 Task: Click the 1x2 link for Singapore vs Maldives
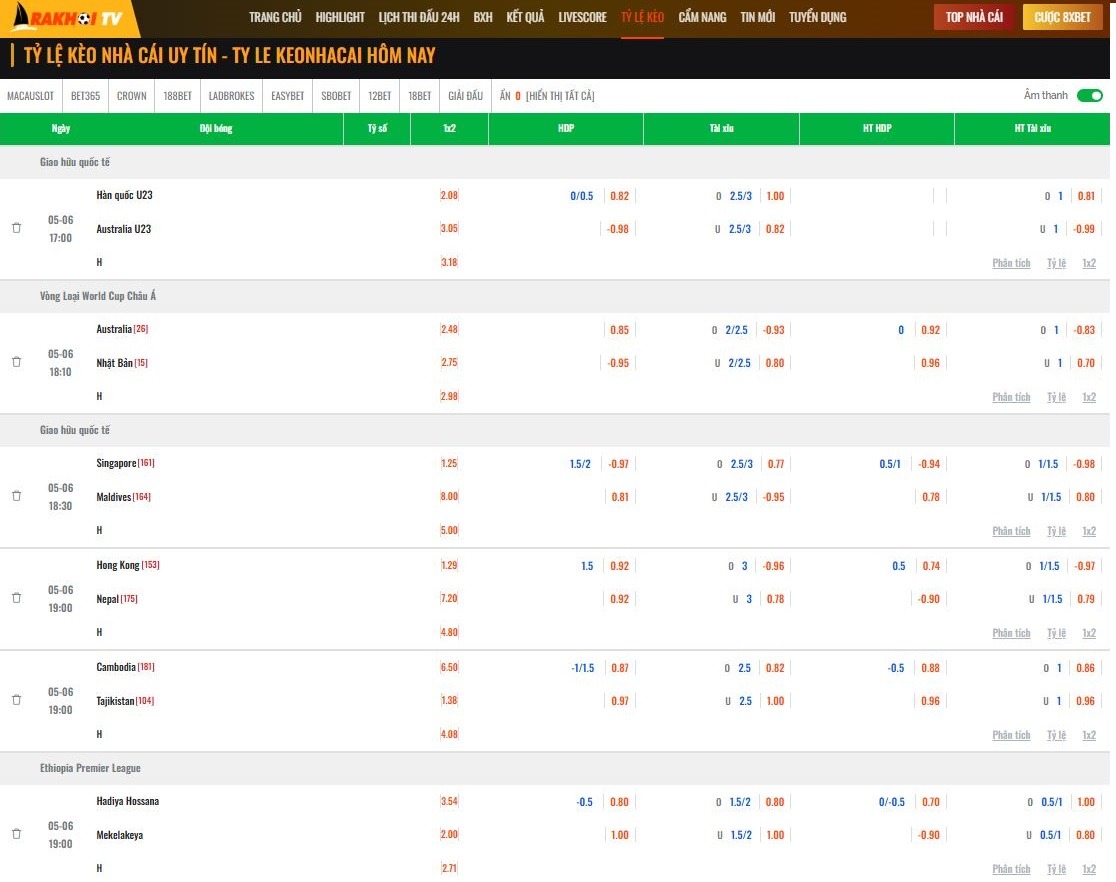1089,531
